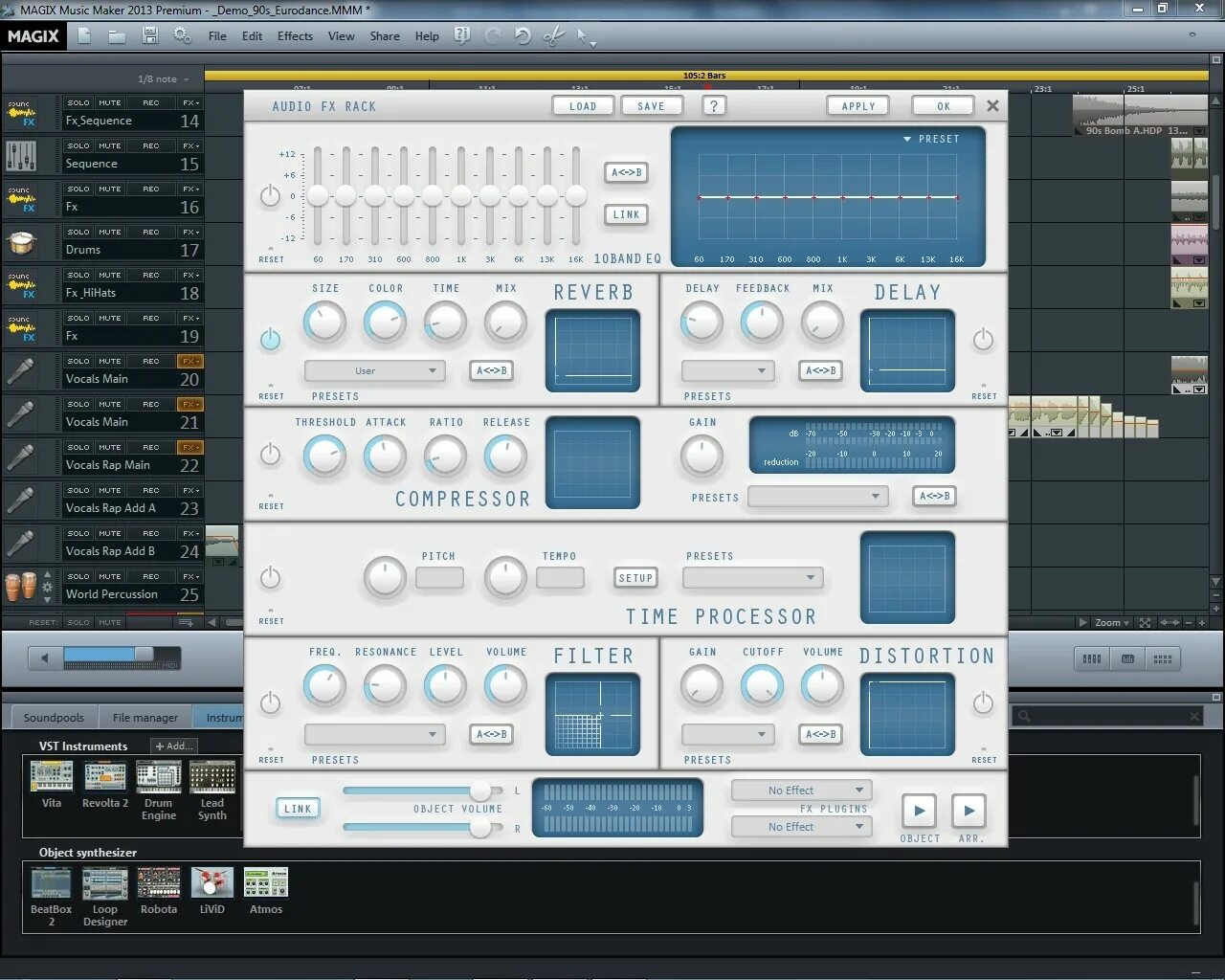Open the first No Effect plugin dropdown
The image size is (1225, 980).
[801, 791]
